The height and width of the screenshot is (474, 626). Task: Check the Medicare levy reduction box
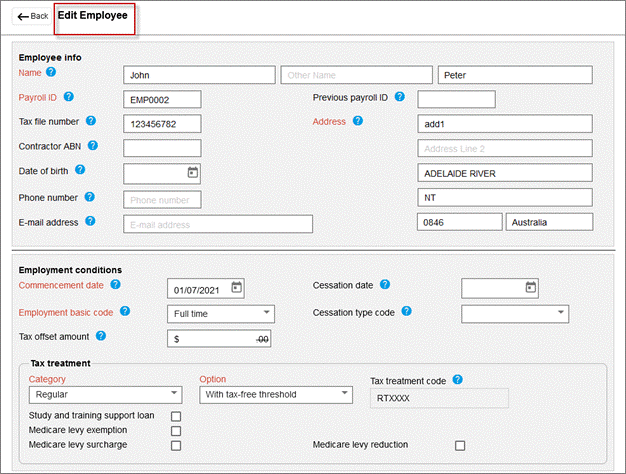click(460, 445)
